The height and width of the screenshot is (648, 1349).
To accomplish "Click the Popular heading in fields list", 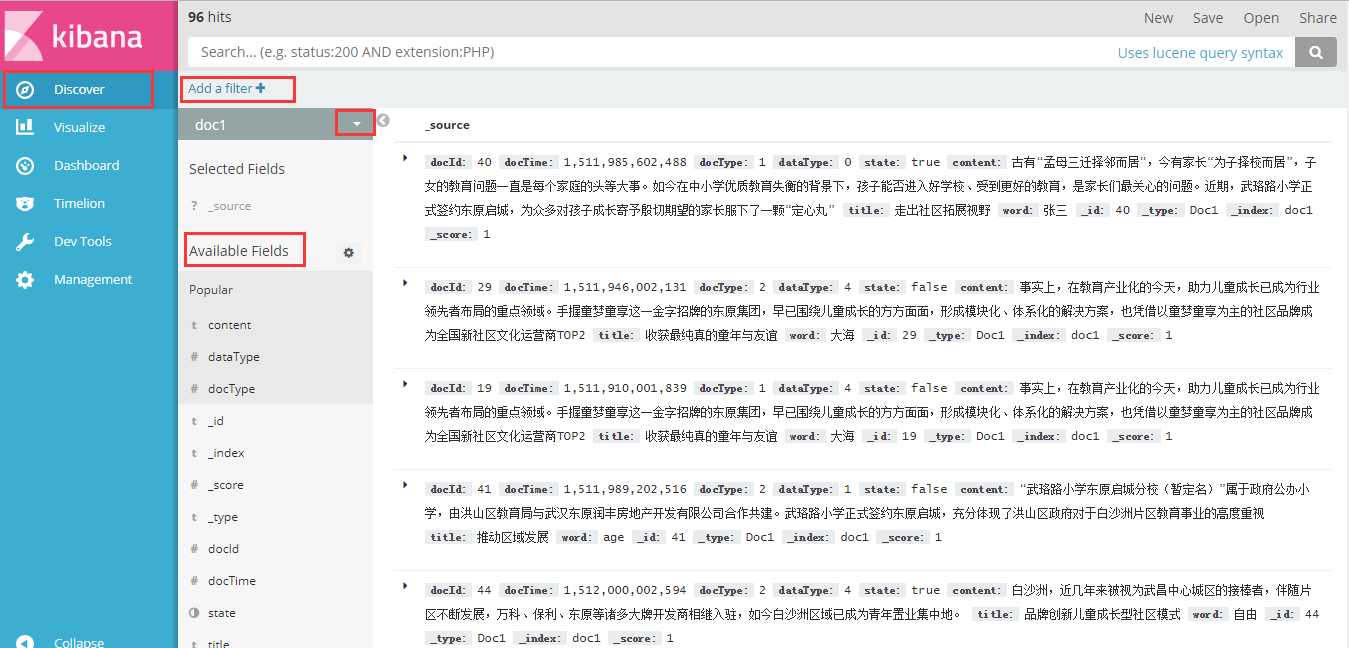I will pyautogui.click(x=211, y=290).
